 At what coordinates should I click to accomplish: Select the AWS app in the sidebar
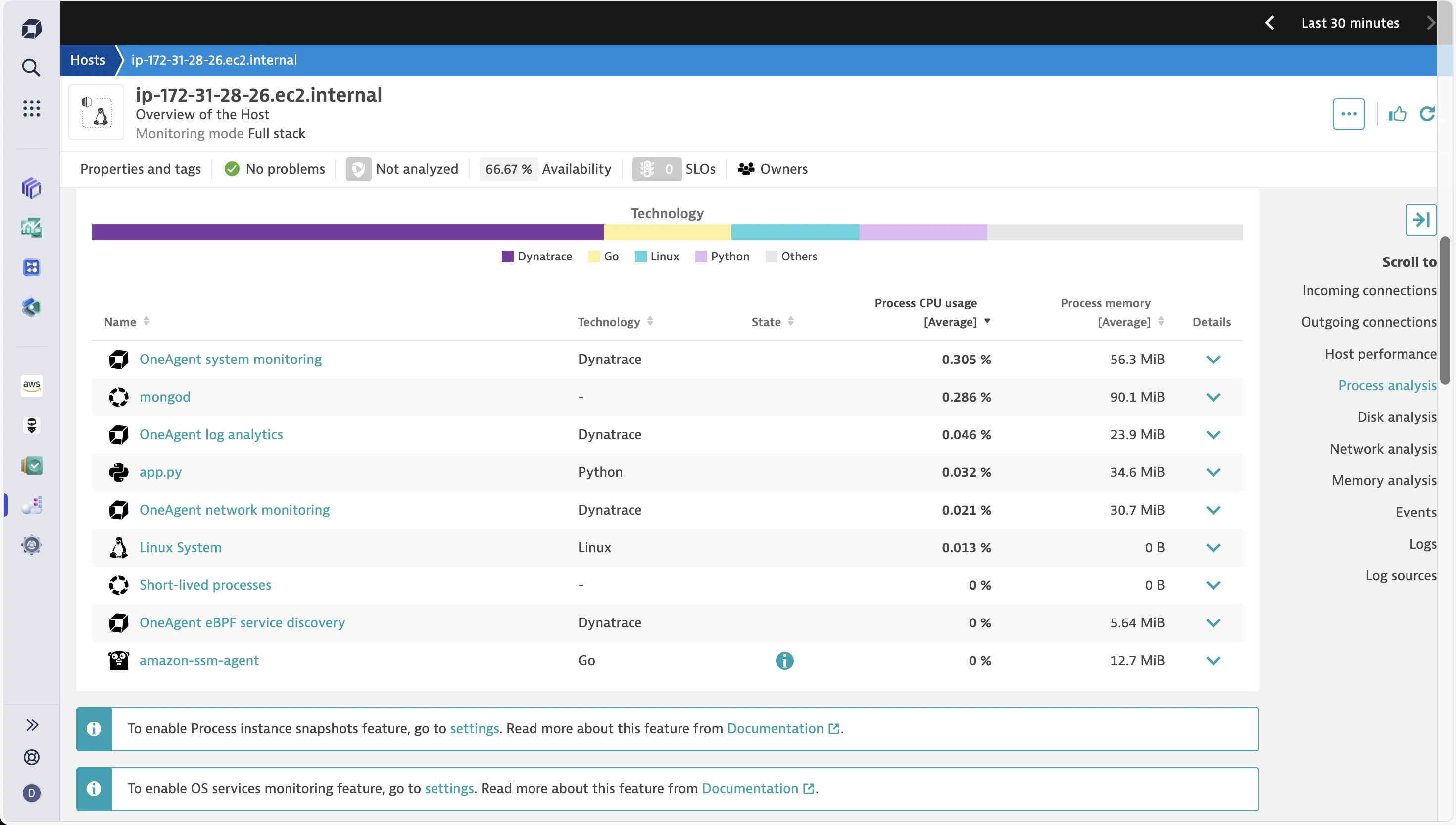(31, 386)
